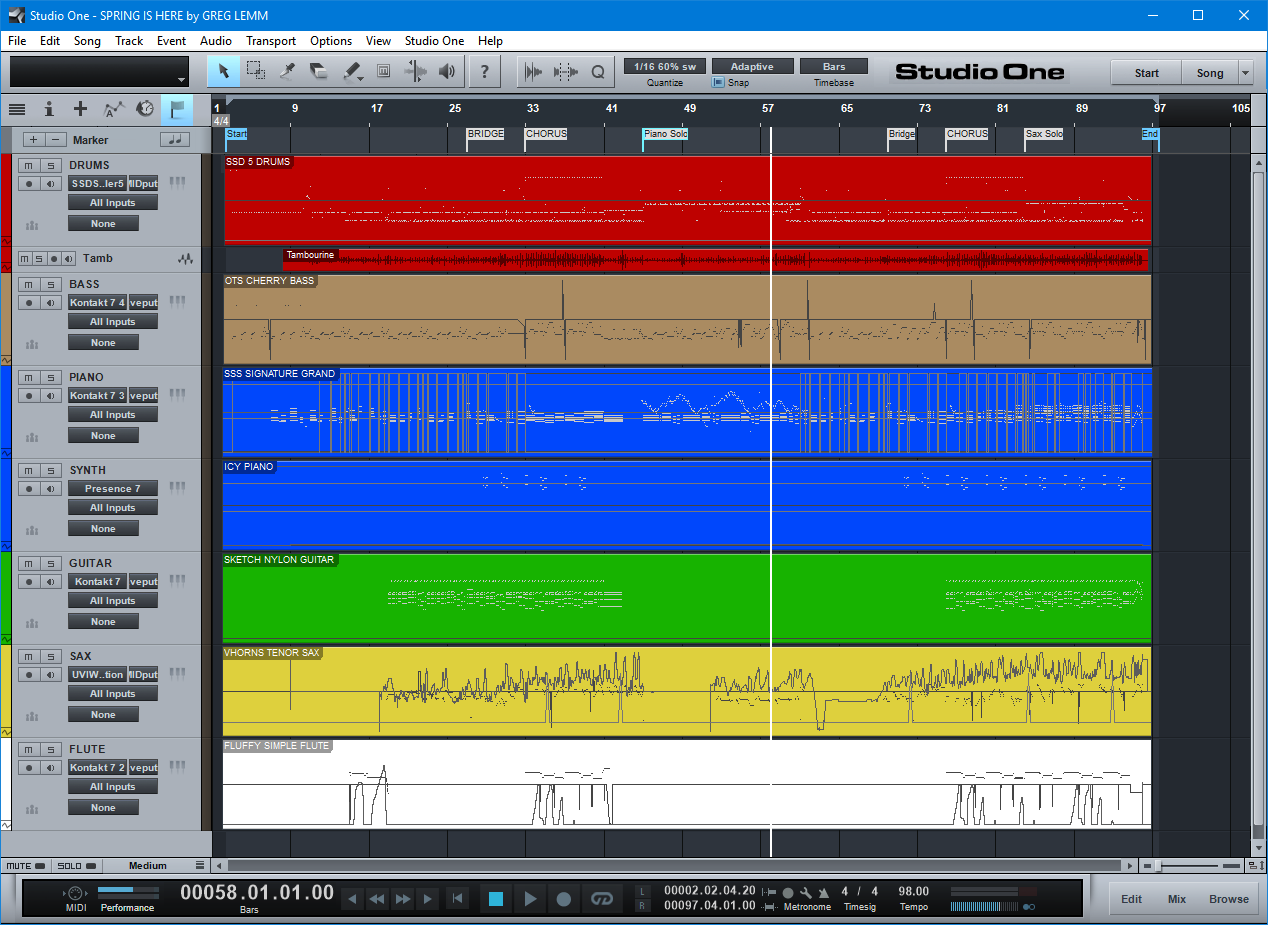Solo the FLUTE track
This screenshot has width=1268, height=925.
pos(49,749)
